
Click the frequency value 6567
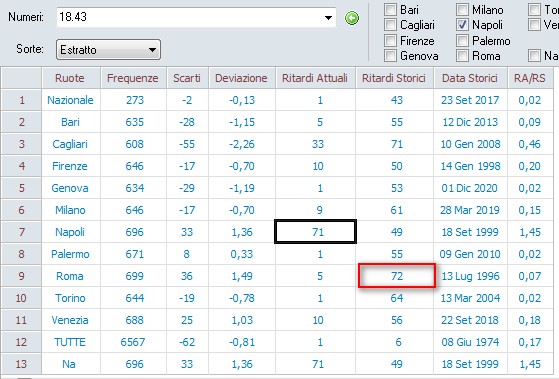[x=133, y=342]
